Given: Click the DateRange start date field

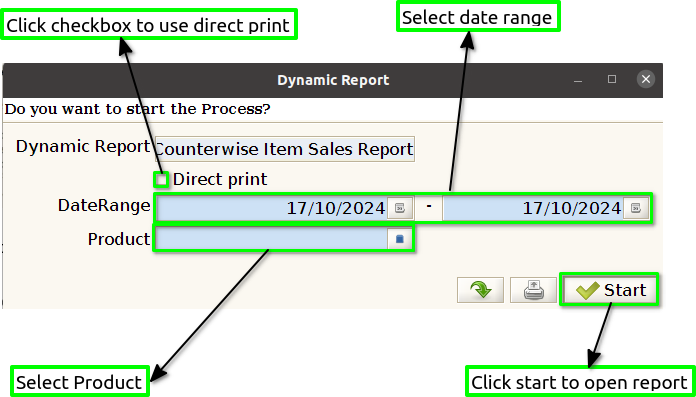Looking at the screenshot, I should pyautogui.click(x=272, y=208).
